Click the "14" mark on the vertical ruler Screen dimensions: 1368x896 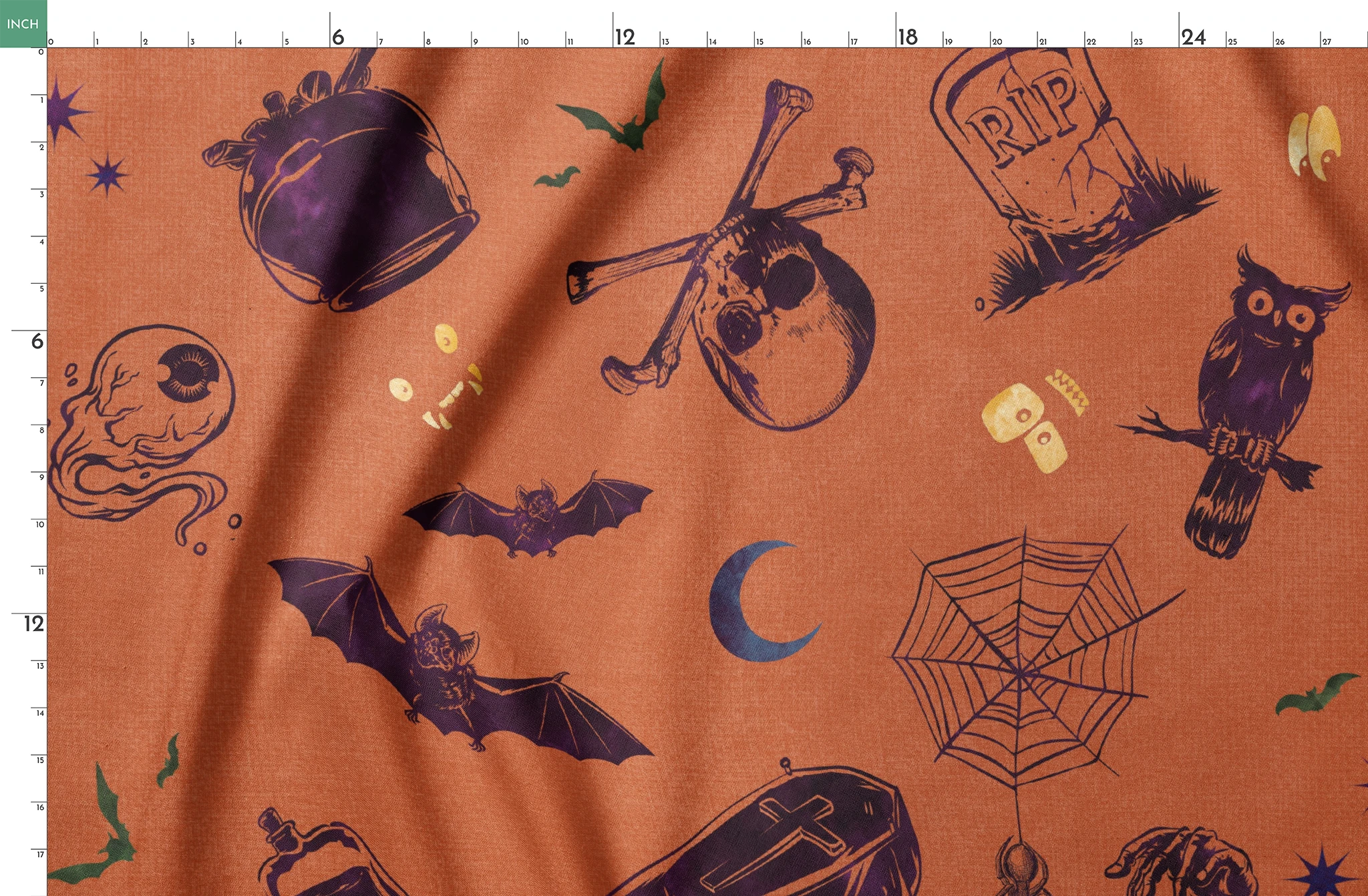pos(40,713)
